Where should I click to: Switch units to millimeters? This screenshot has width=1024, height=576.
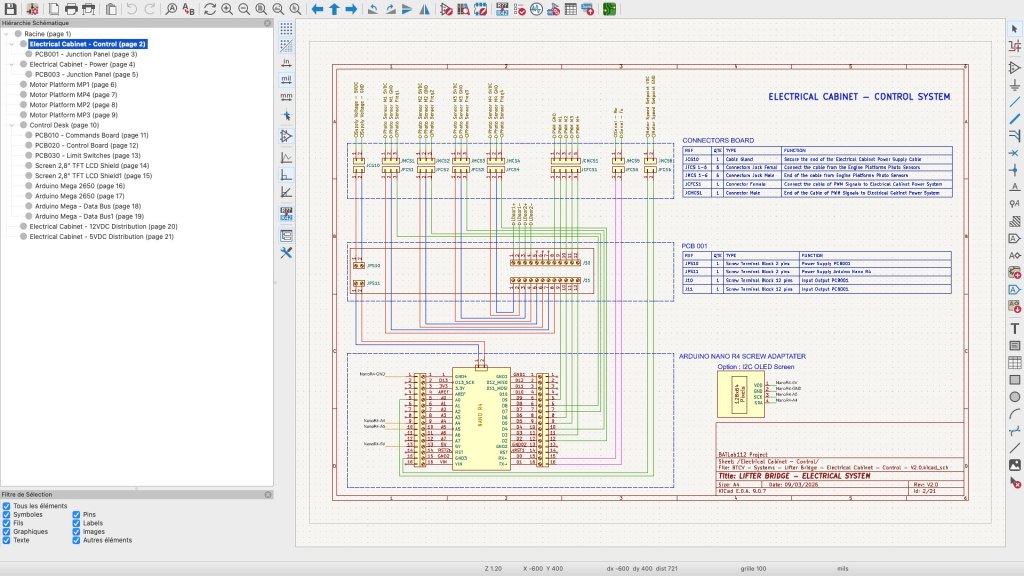coord(286,96)
